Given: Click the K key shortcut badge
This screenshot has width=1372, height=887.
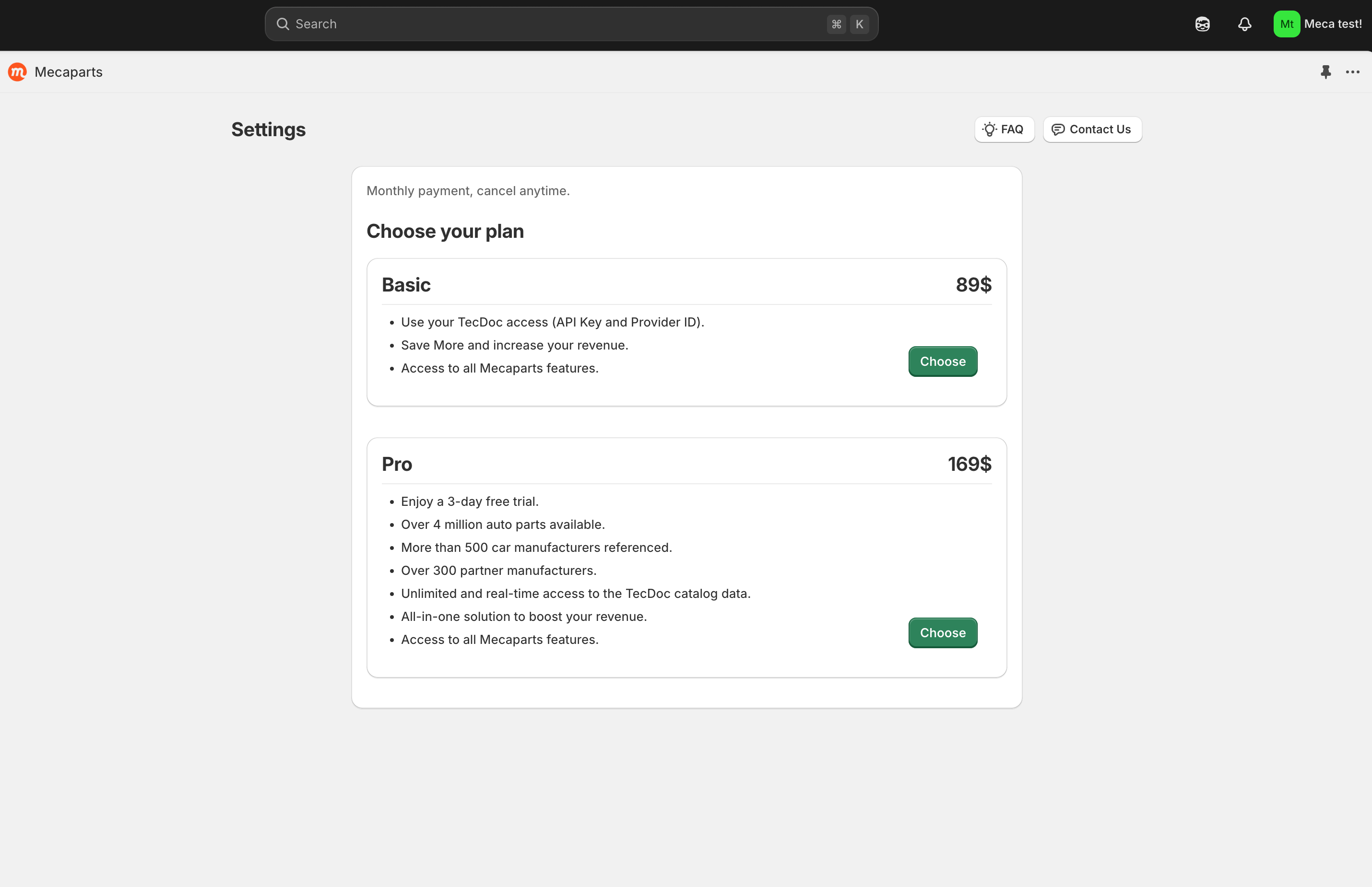Looking at the screenshot, I should 859,24.
